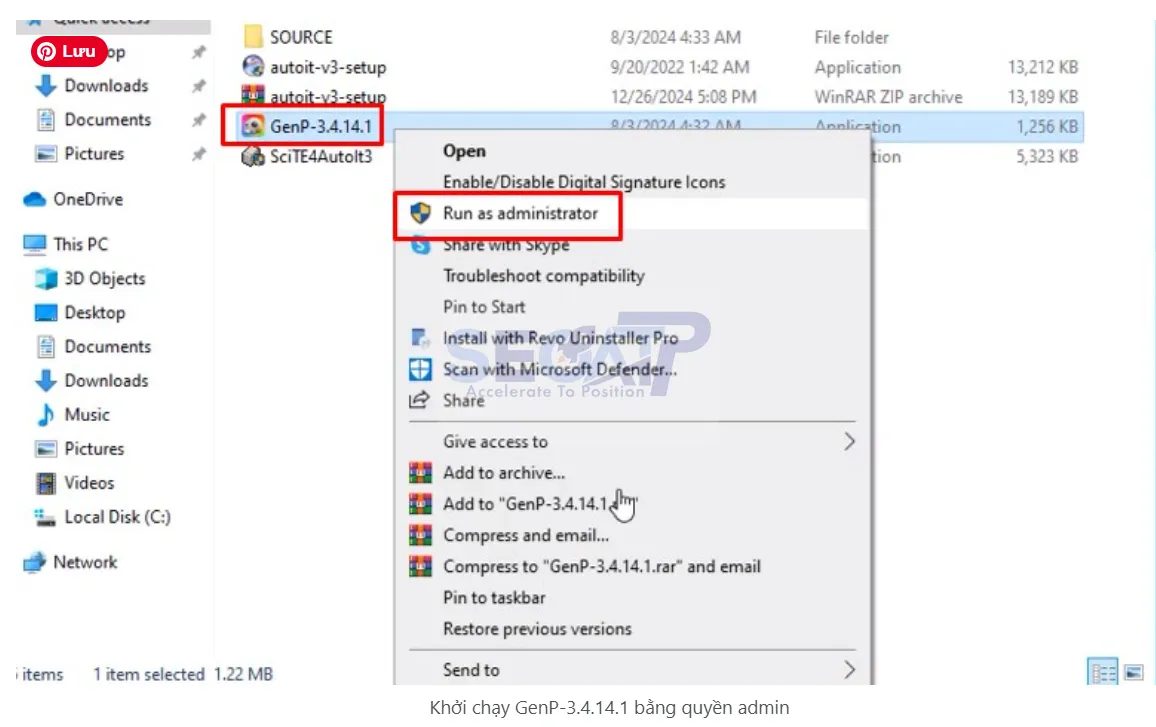Select This PC in navigation tree
Image resolution: width=1156 pixels, height=727 pixels.
click(80, 244)
